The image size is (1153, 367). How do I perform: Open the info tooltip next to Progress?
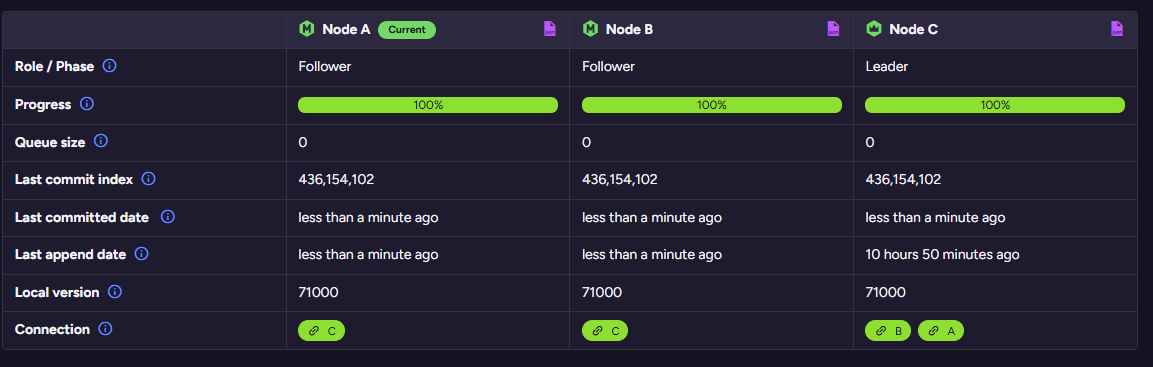click(x=87, y=104)
